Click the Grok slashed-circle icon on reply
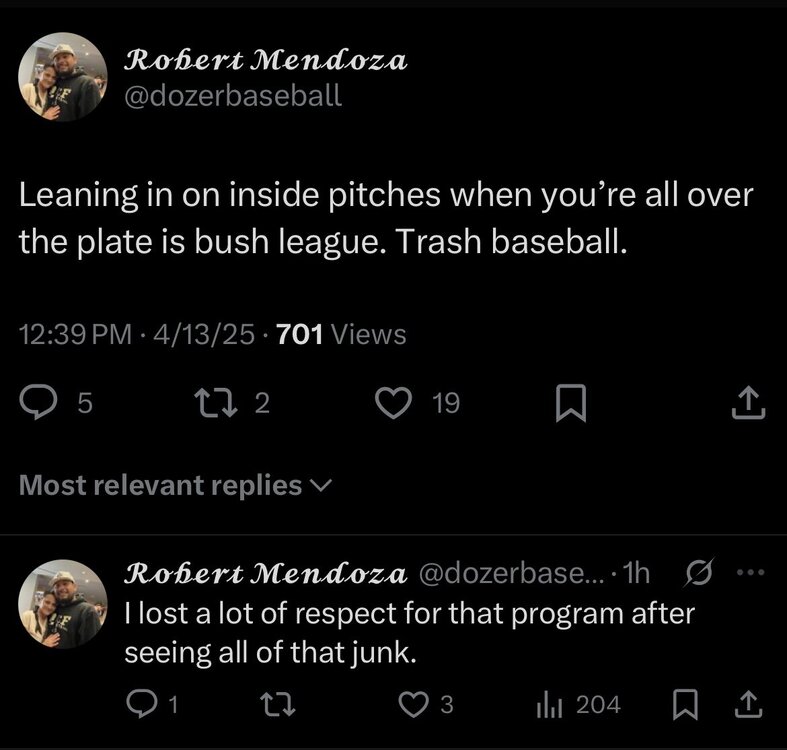 click(x=697, y=574)
